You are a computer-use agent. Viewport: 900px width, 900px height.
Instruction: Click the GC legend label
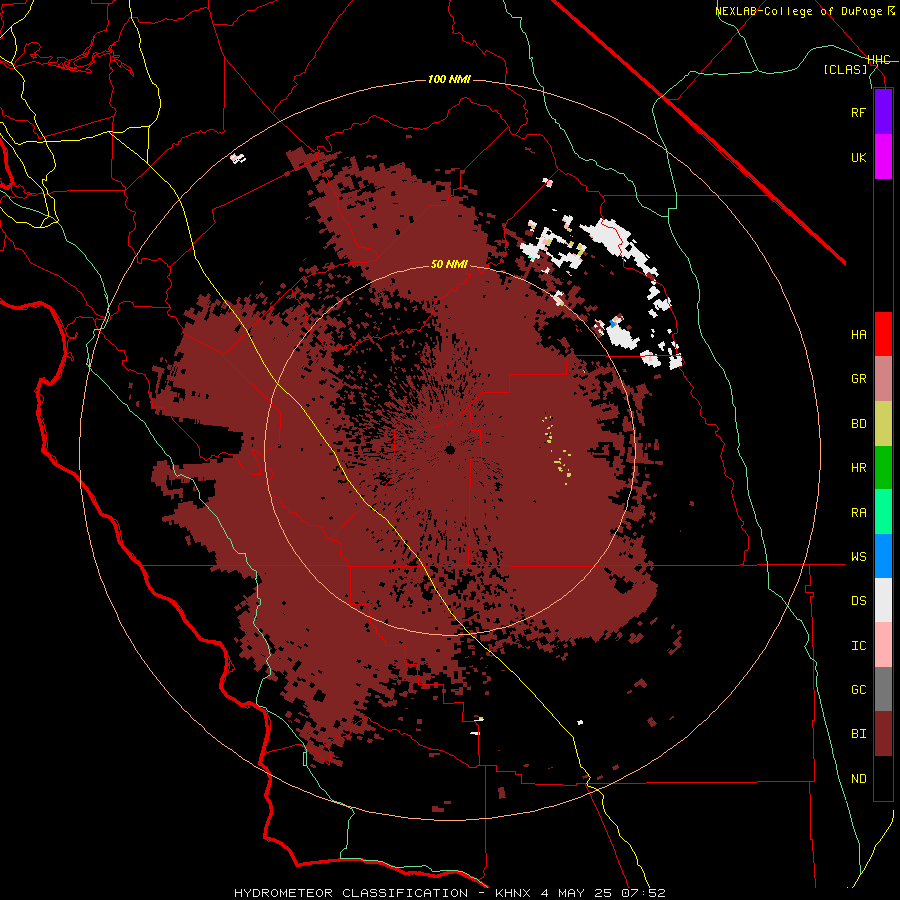coord(858,690)
